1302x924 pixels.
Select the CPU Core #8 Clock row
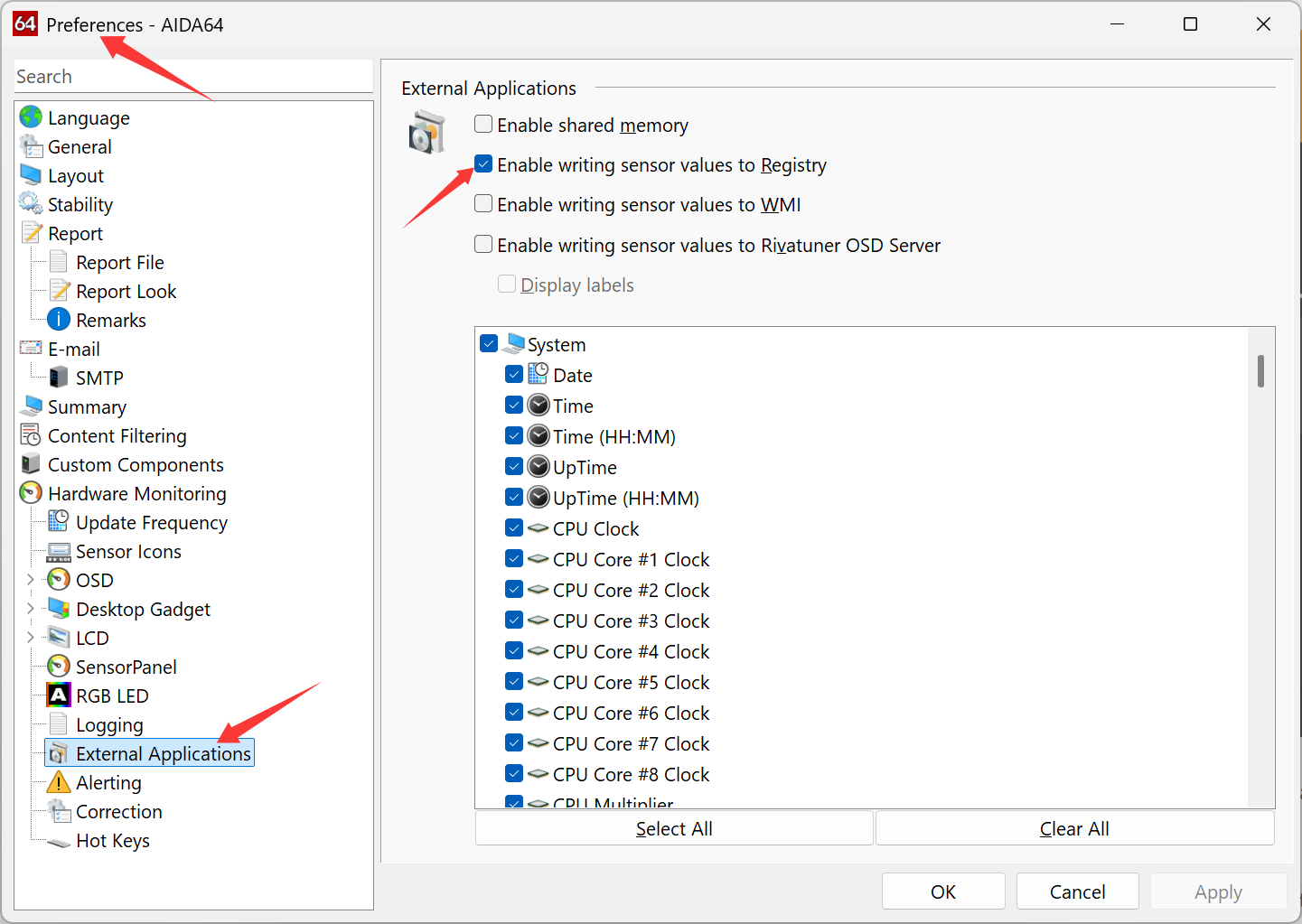point(631,775)
